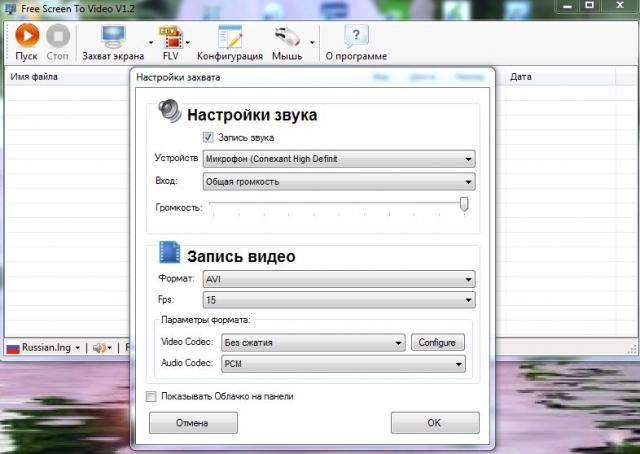The height and width of the screenshot is (454, 640).
Task: Open the О программе help icon
Action: click(x=356, y=36)
